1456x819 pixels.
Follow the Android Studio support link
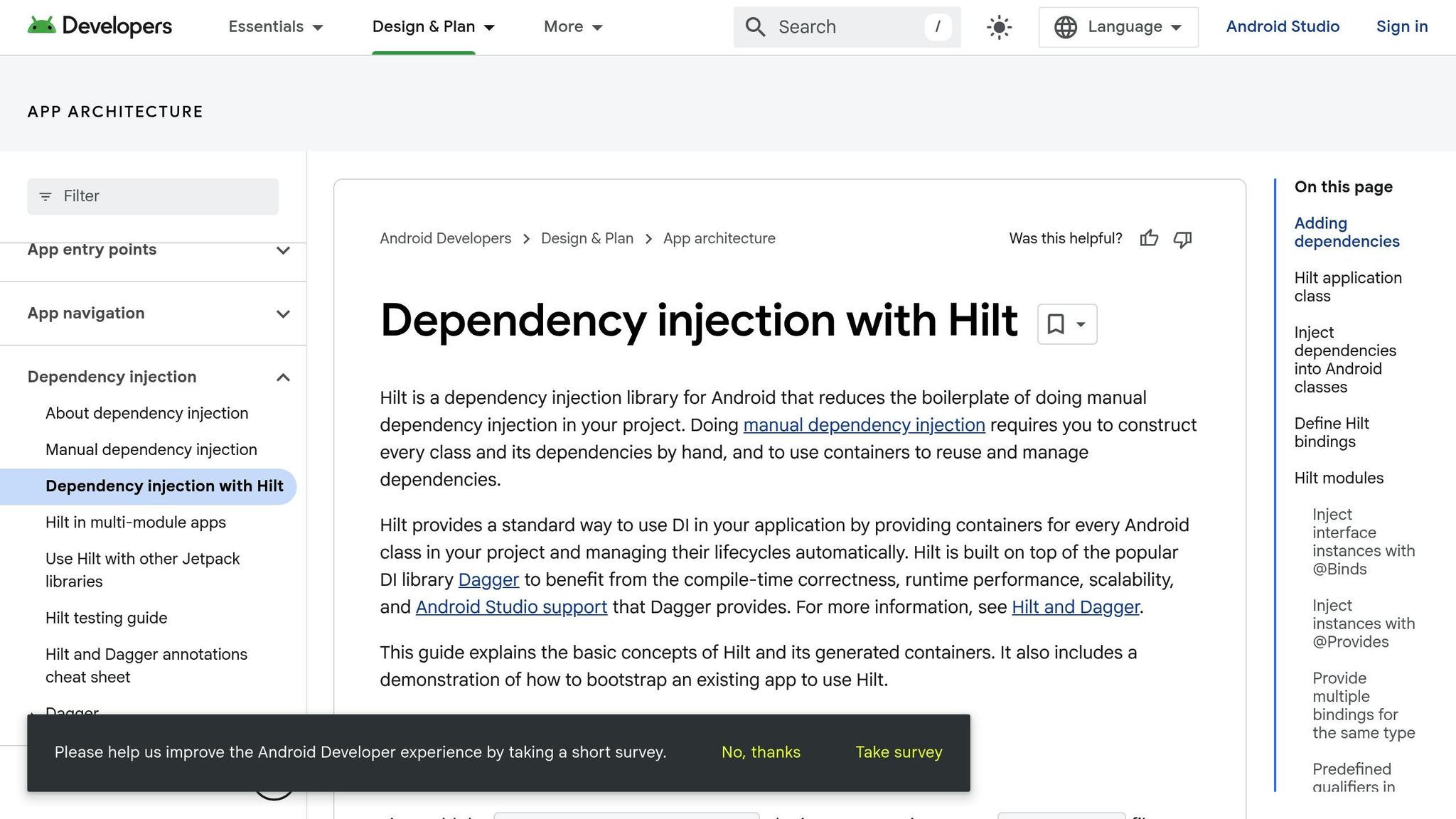511,607
